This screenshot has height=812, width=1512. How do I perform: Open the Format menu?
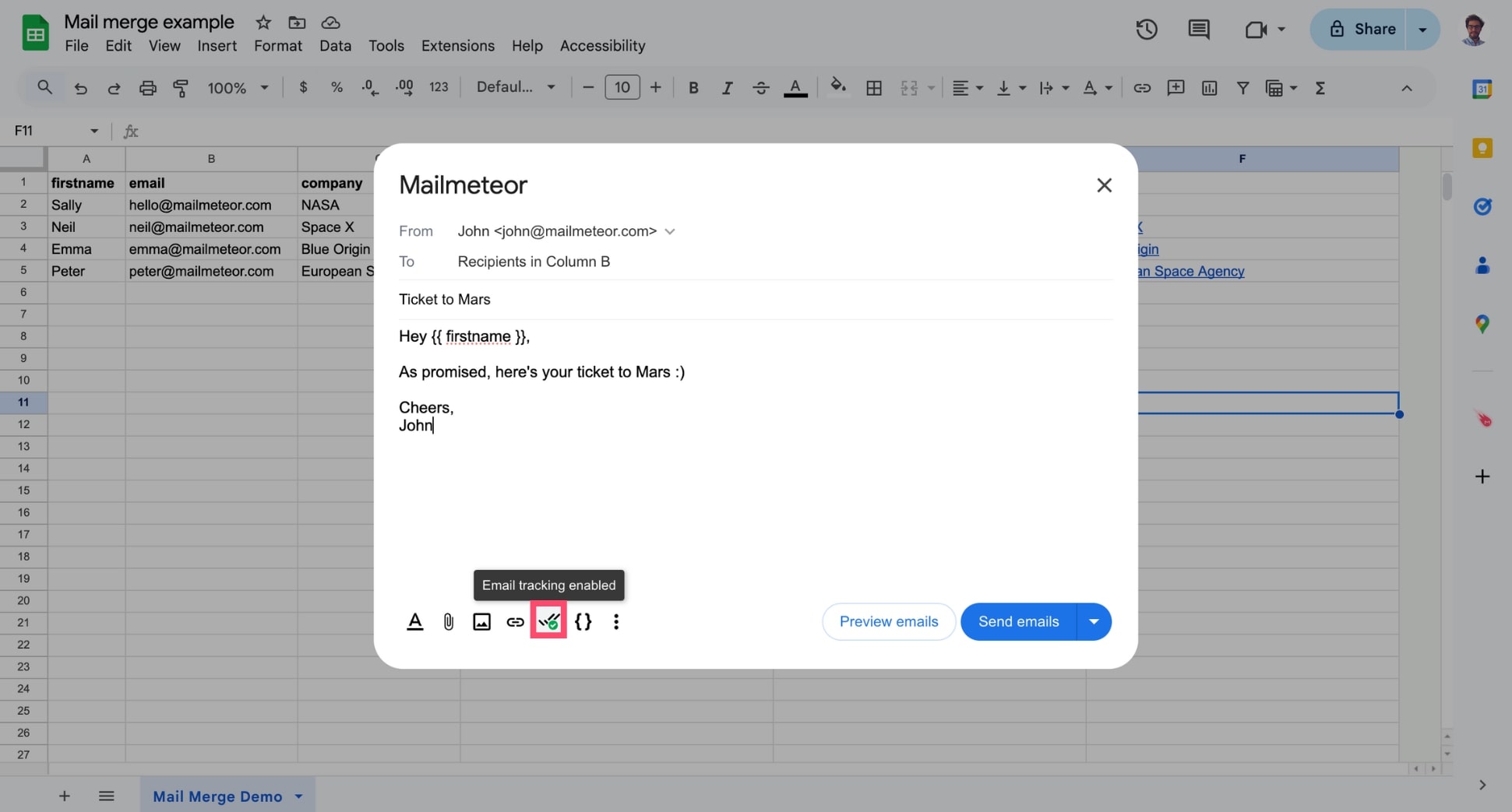(278, 46)
